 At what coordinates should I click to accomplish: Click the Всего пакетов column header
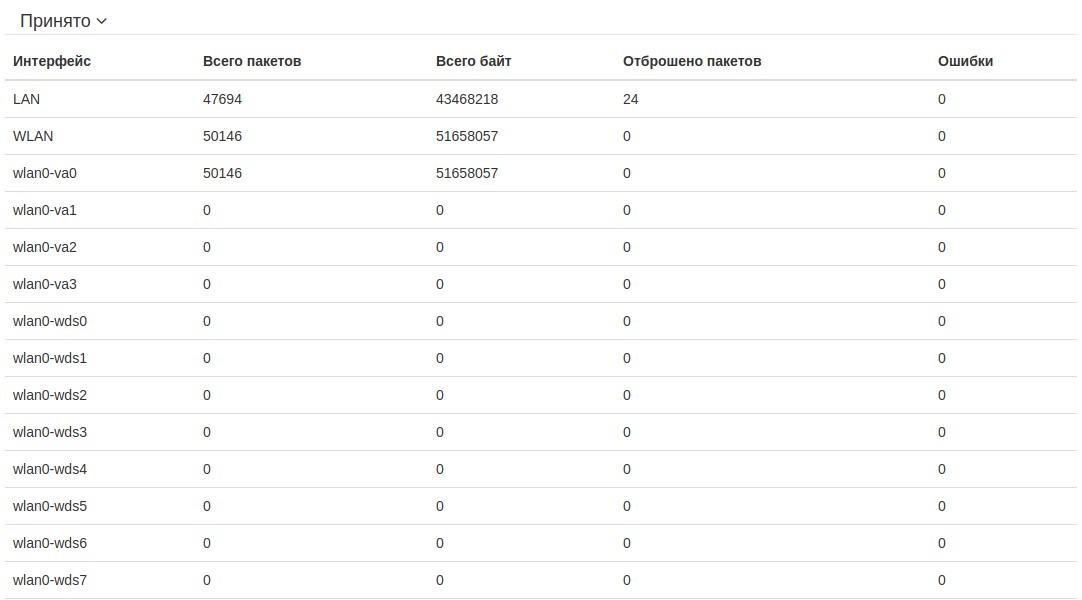tap(252, 61)
